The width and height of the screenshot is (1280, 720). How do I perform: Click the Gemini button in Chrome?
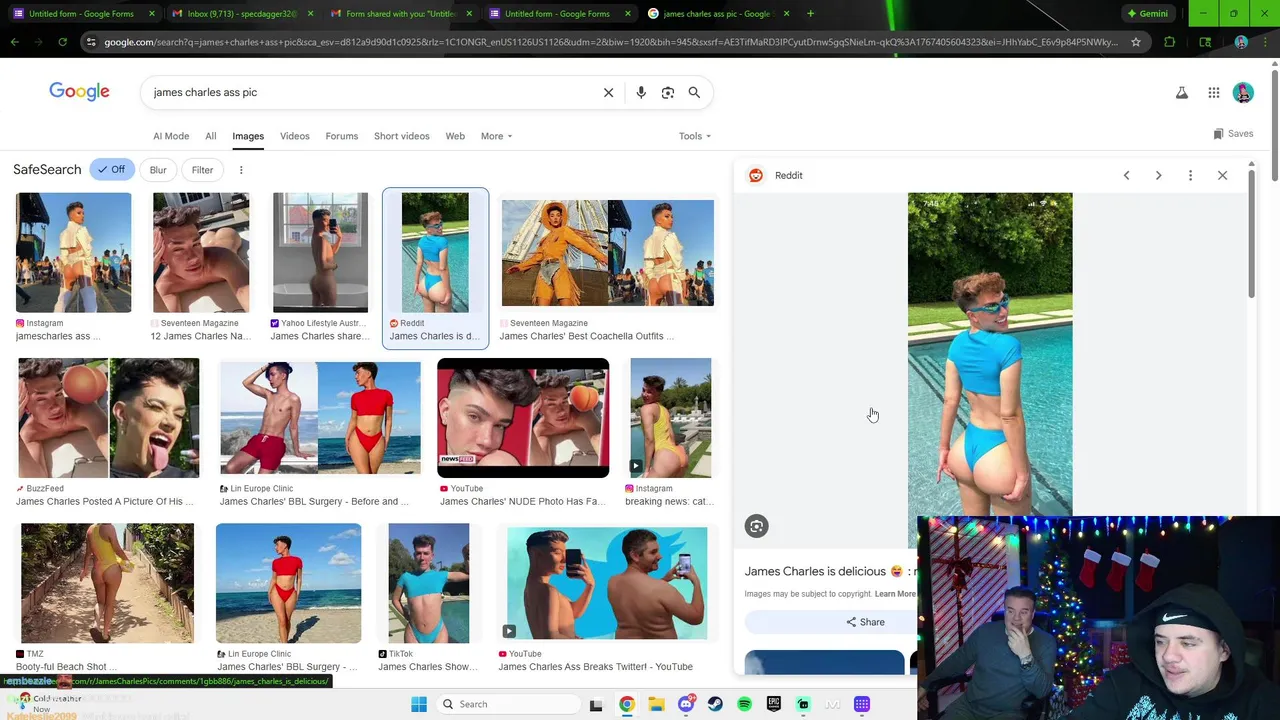click(1147, 14)
